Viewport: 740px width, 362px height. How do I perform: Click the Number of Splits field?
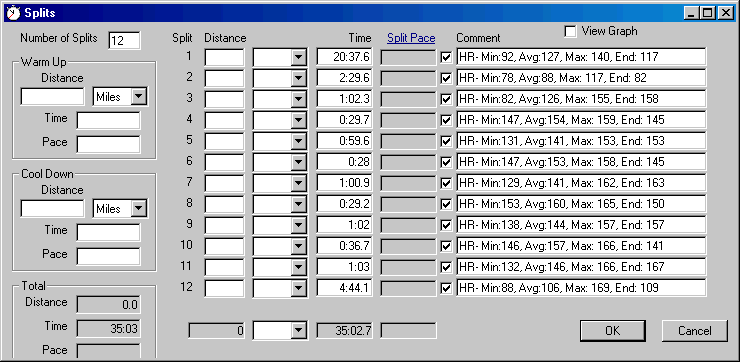(124, 41)
